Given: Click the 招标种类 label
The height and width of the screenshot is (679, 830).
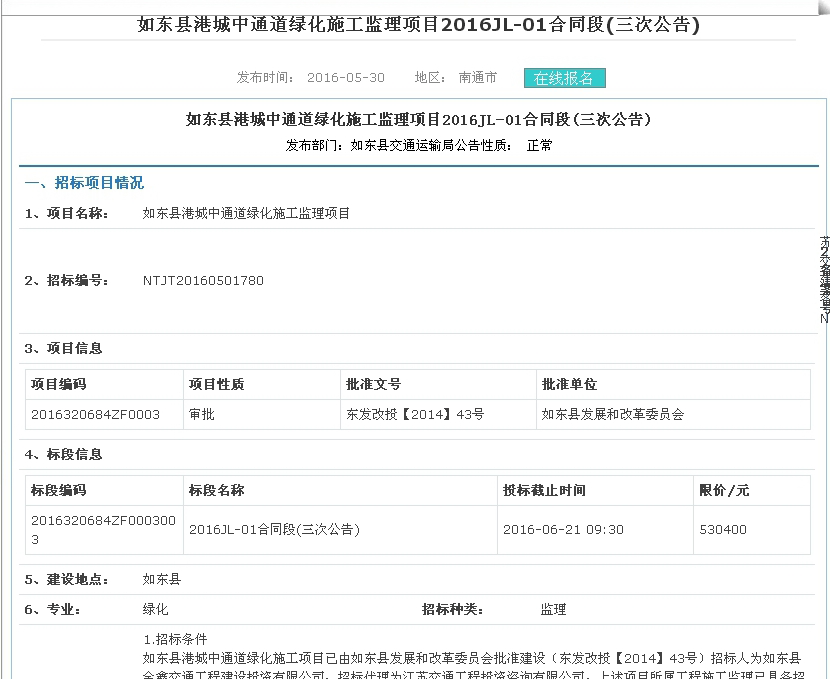Looking at the screenshot, I should (x=452, y=609).
